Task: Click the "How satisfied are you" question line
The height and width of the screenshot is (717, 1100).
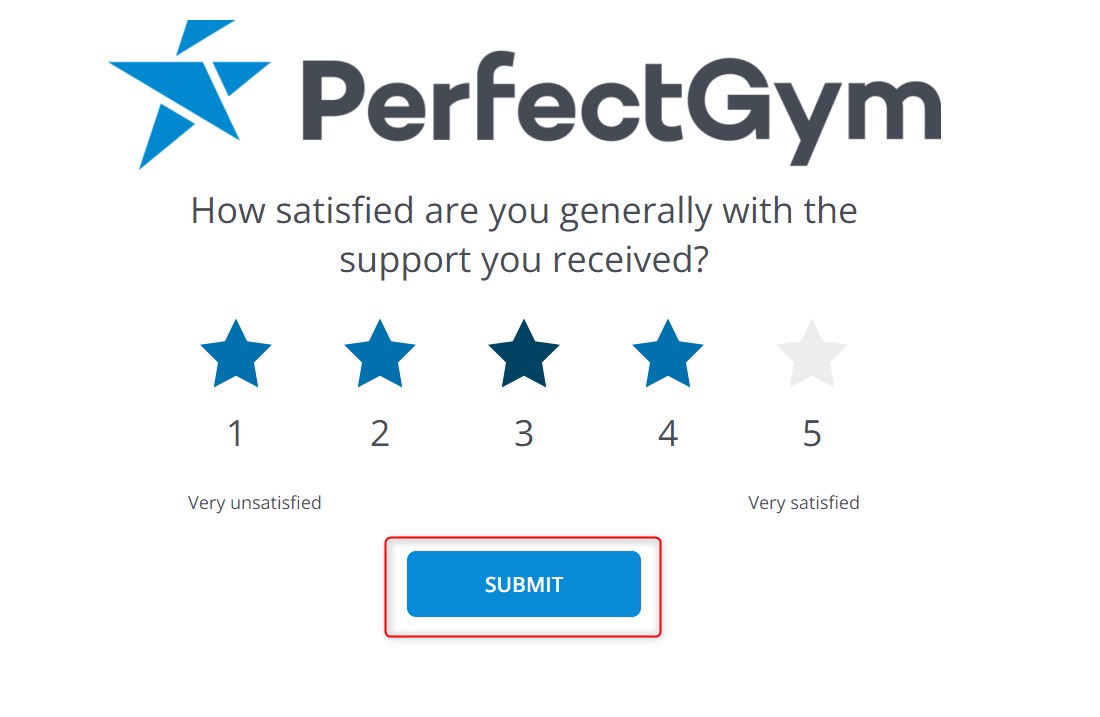Action: 524,212
